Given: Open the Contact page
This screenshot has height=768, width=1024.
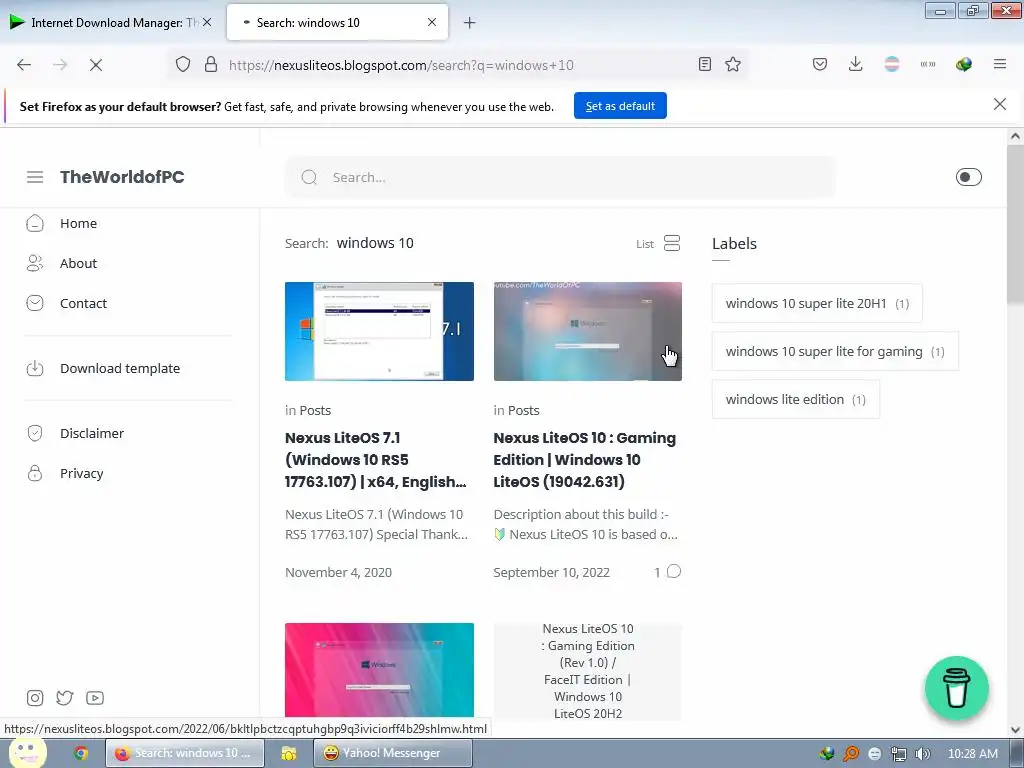Looking at the screenshot, I should pos(83,303).
